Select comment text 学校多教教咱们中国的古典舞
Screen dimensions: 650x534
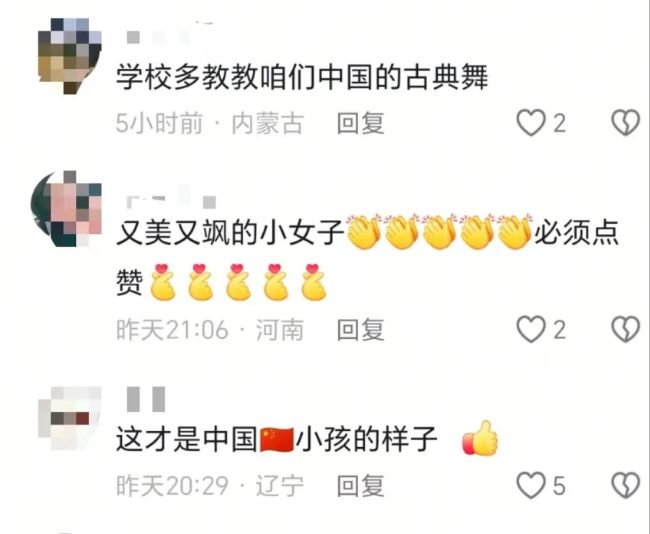pos(302,78)
